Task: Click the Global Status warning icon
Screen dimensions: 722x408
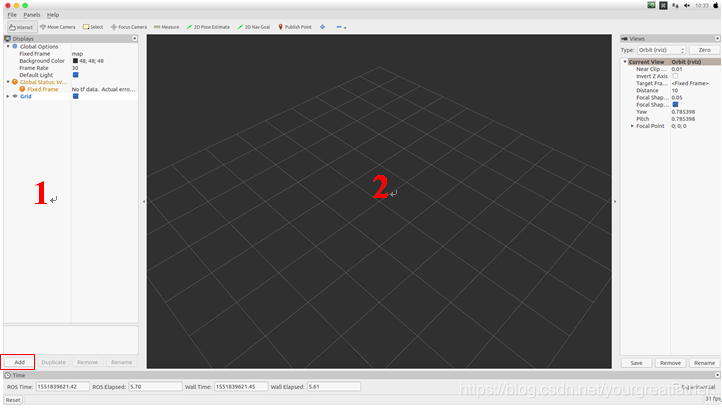Action: tap(15, 82)
